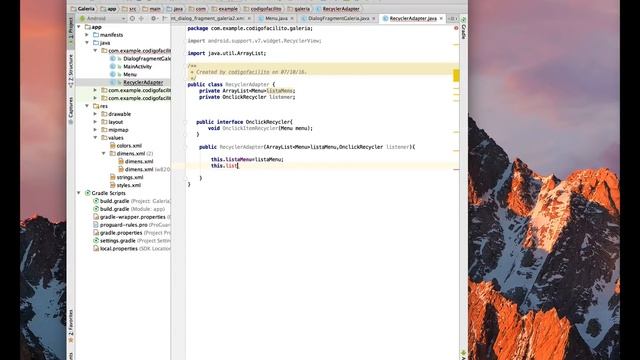Toggle the Captures tool window tab
Viewport: 640px width, 360px height.
point(71,110)
